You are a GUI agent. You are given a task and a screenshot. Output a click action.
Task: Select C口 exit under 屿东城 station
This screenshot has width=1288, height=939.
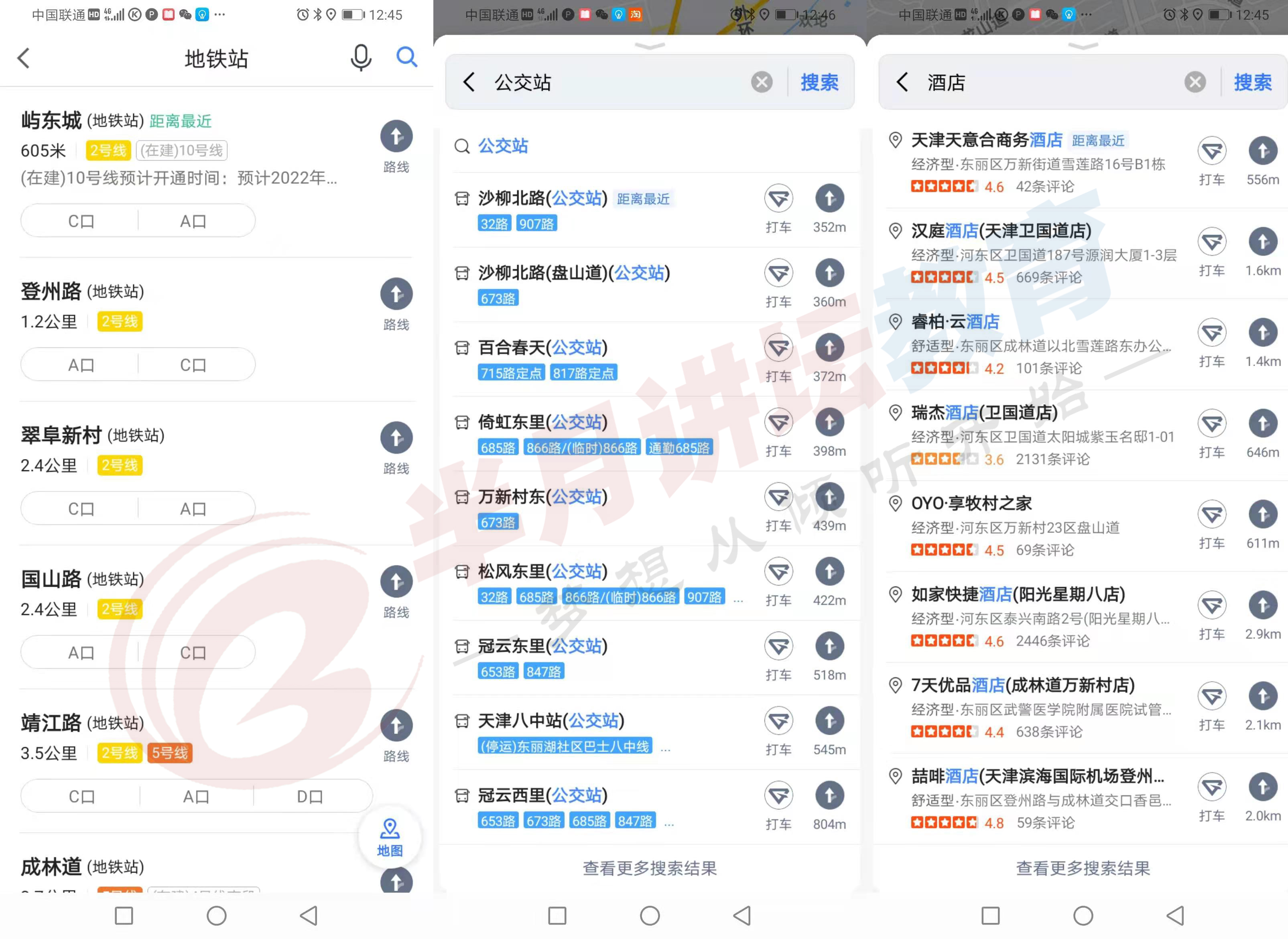[81, 221]
